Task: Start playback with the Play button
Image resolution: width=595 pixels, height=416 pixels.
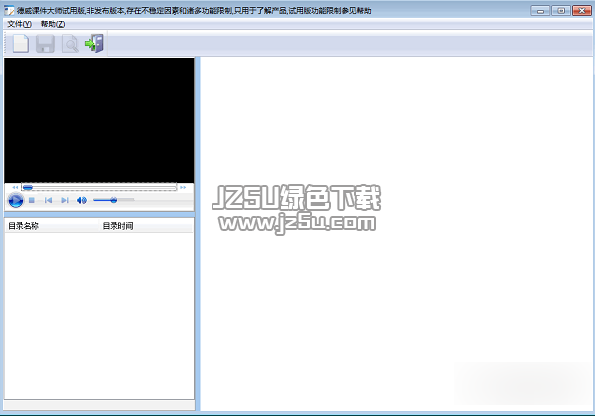Action: (x=16, y=200)
